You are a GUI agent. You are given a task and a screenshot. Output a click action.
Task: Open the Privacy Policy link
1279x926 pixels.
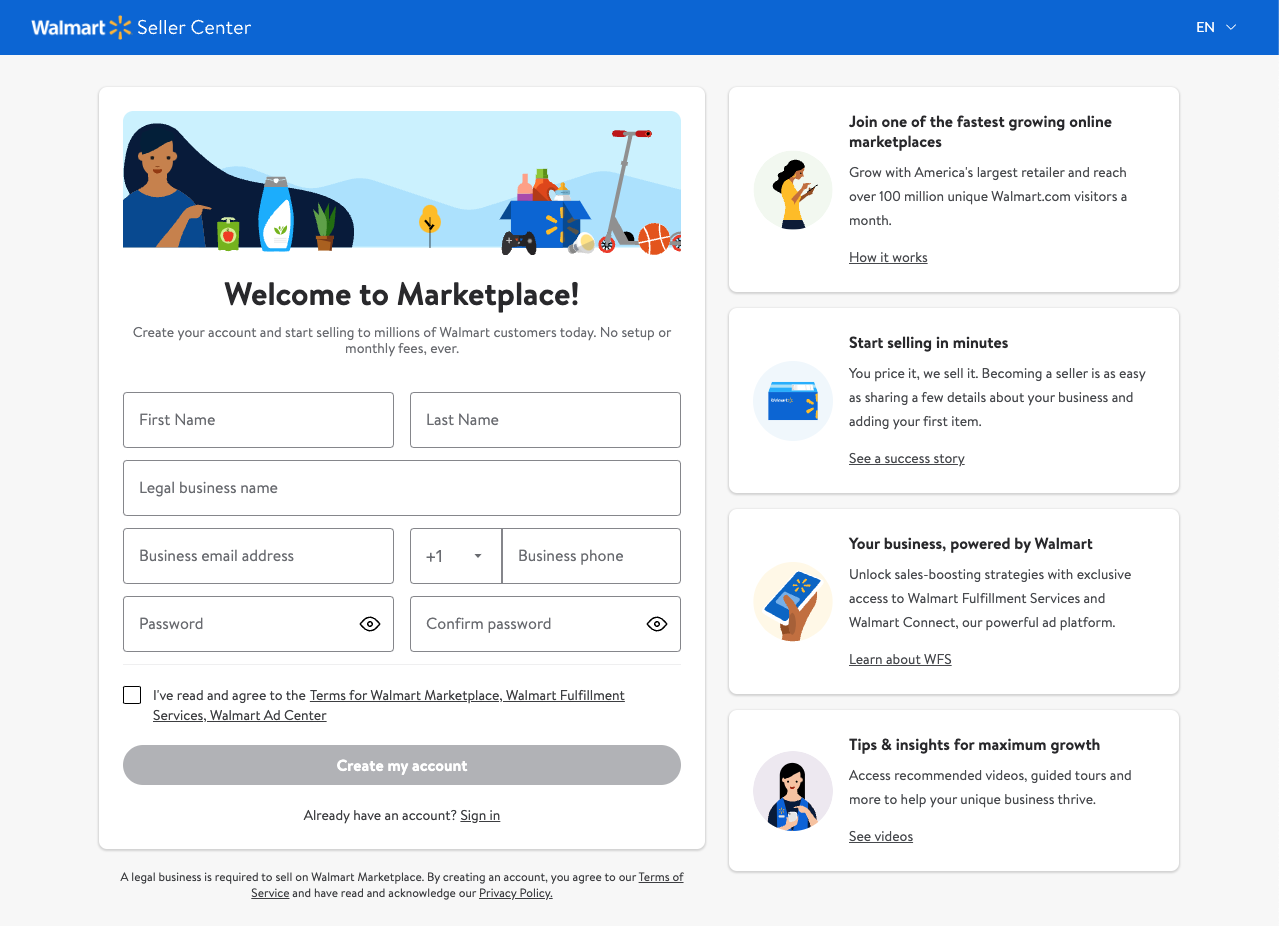point(515,893)
